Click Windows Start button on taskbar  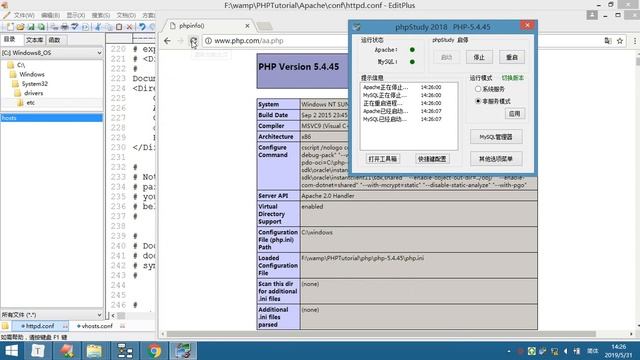point(11,351)
